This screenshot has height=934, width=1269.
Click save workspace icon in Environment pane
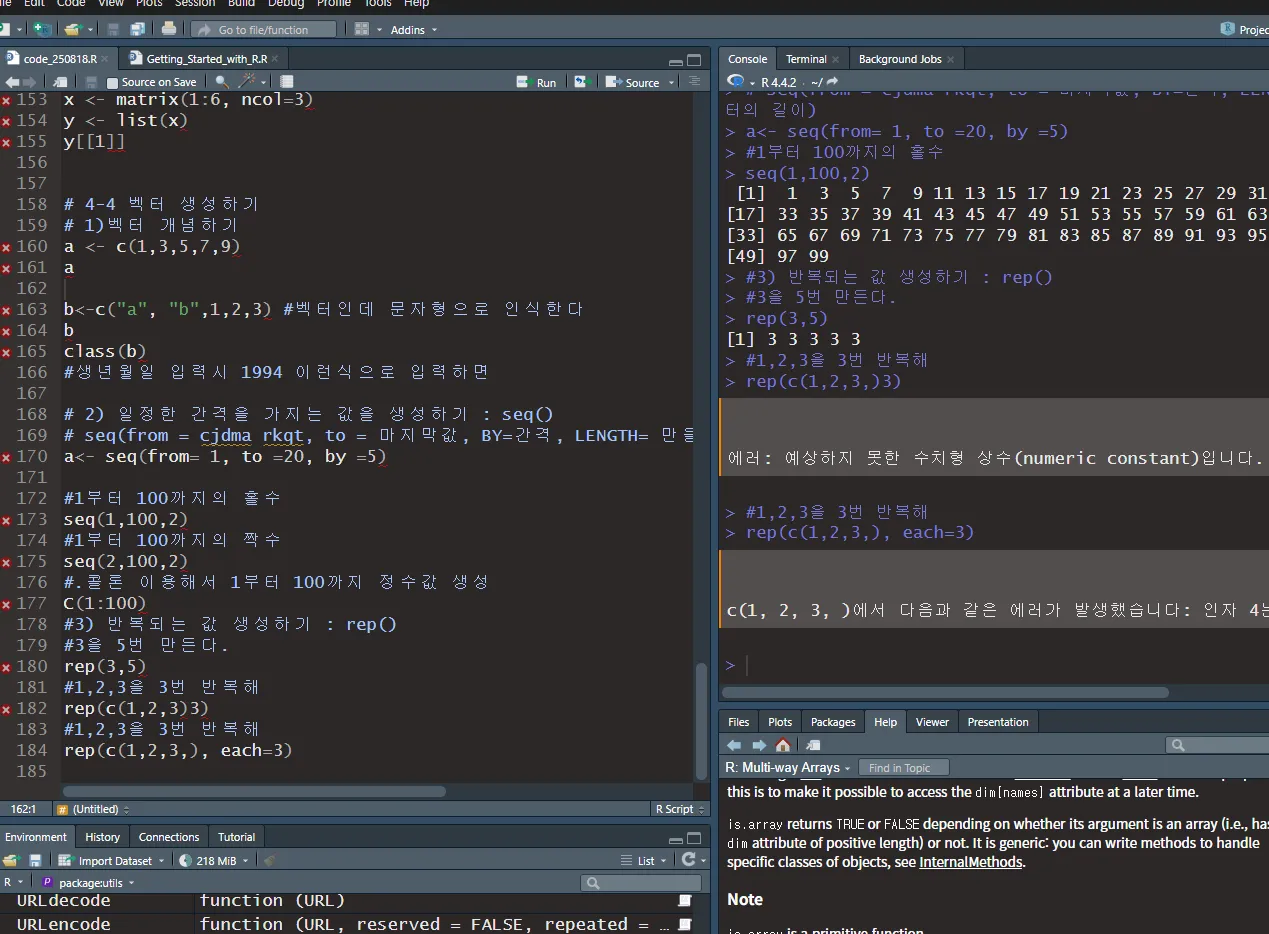(x=35, y=860)
